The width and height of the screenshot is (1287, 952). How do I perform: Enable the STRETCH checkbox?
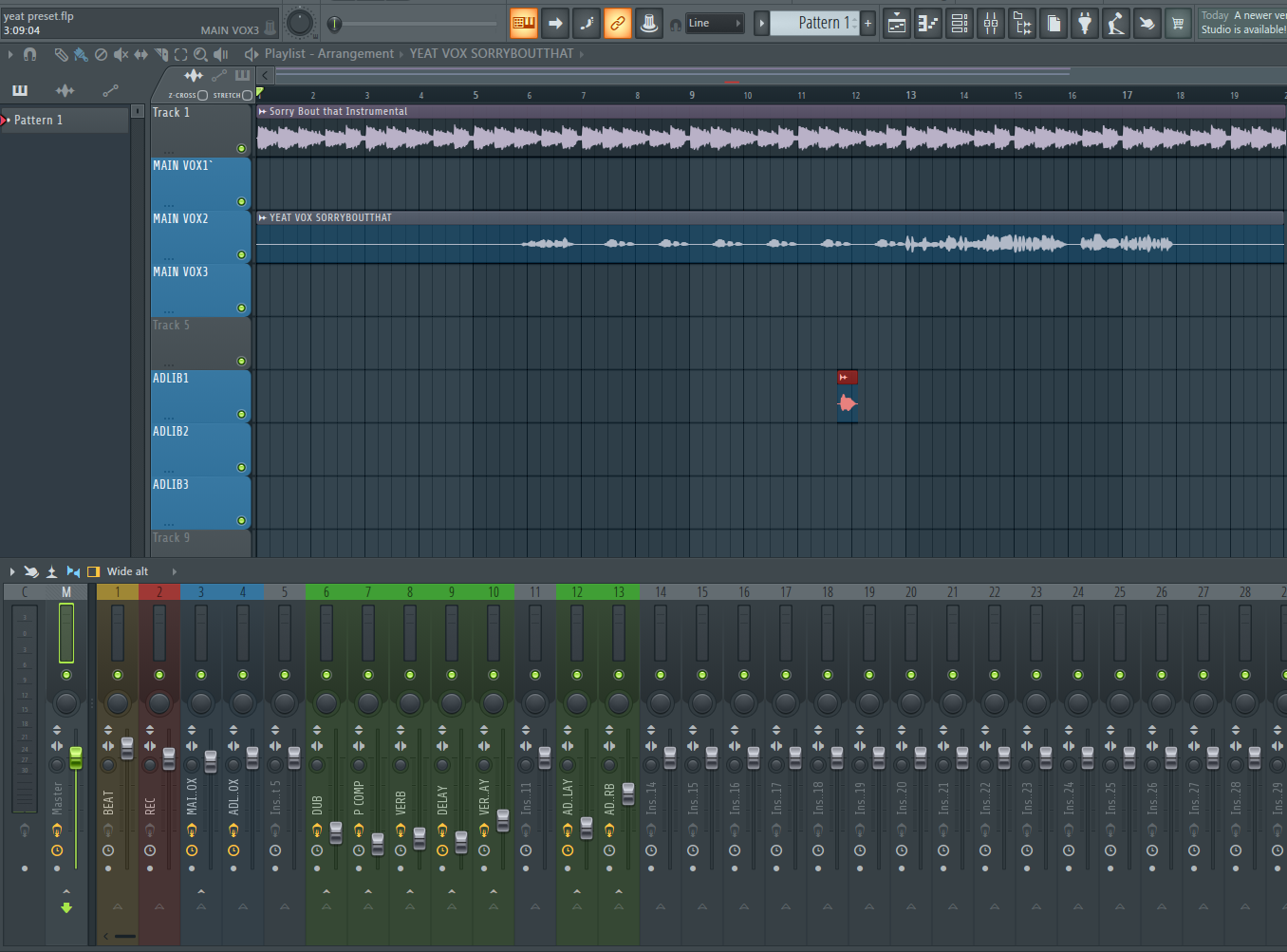pos(247,95)
